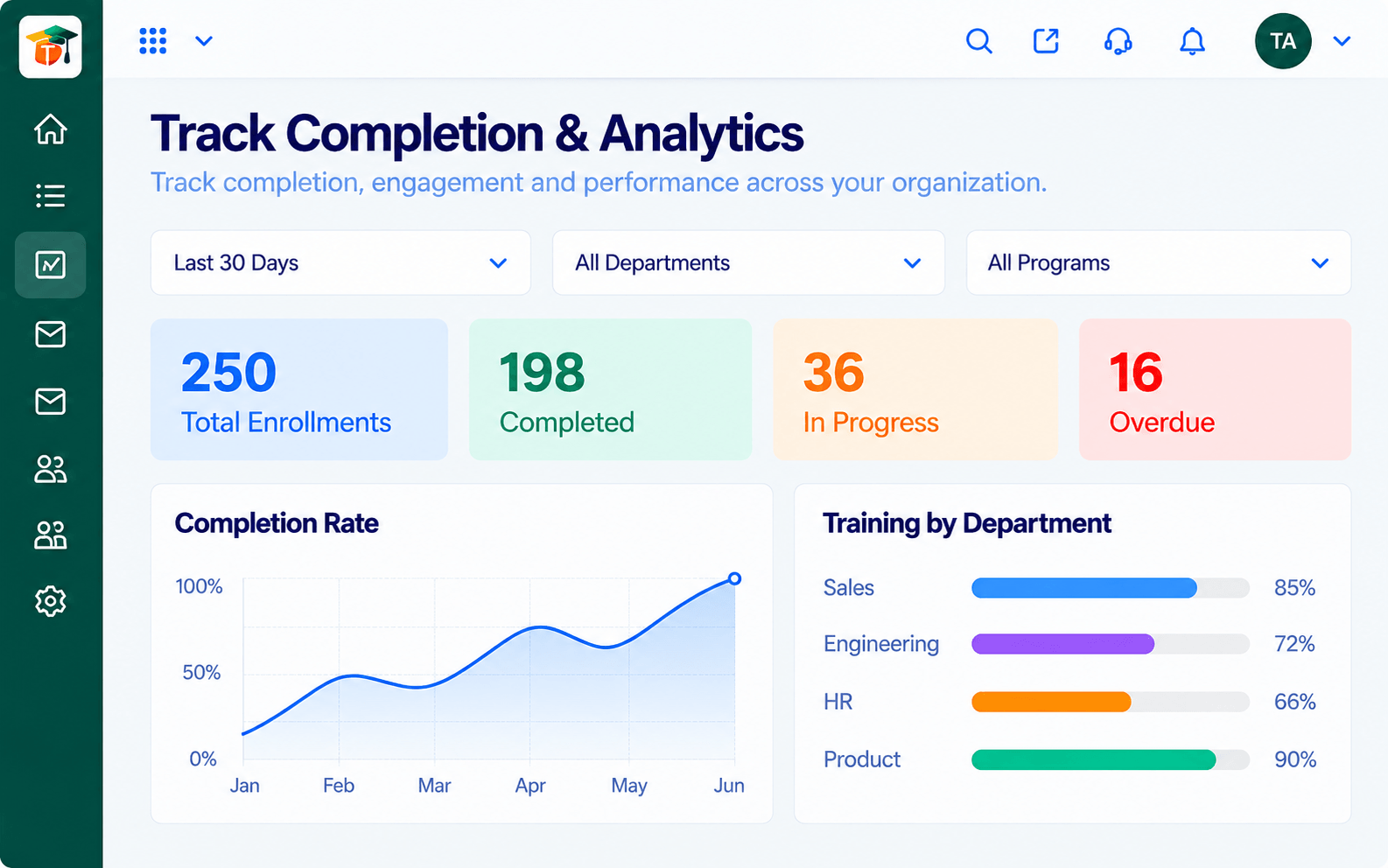Image resolution: width=1388 pixels, height=868 pixels.
Task: Click the 90% Product value
Action: (1295, 759)
